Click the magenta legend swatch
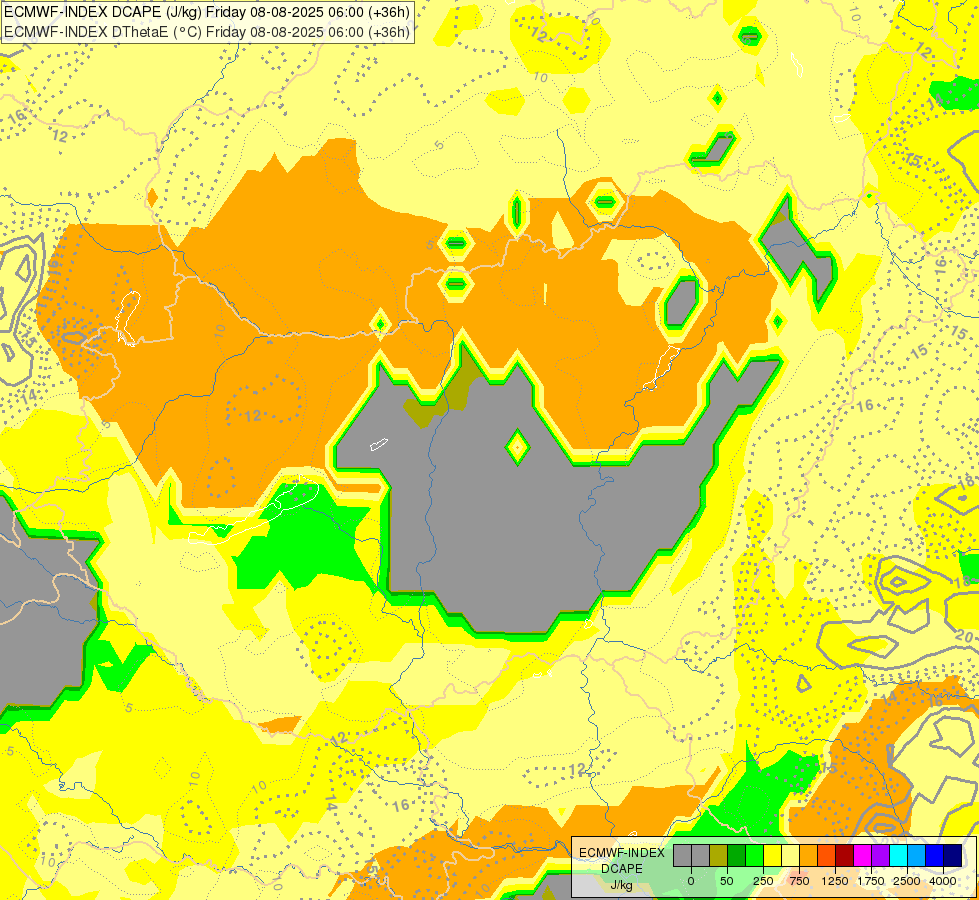Image resolution: width=979 pixels, height=900 pixels. (x=862, y=855)
